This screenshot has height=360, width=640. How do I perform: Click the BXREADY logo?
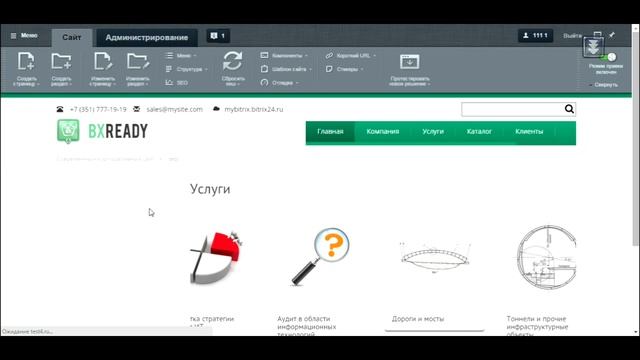(102, 131)
